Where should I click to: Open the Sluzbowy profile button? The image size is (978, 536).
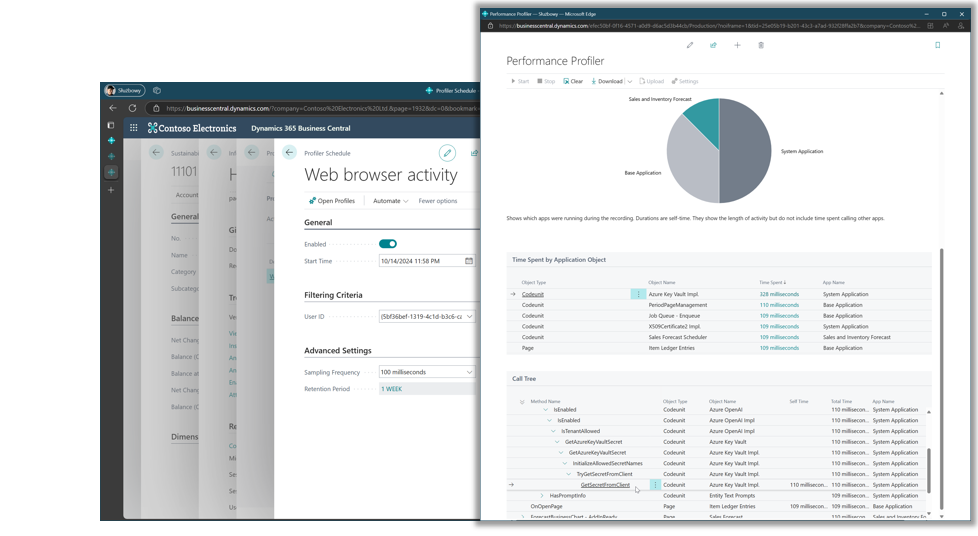pyautogui.click(x=125, y=90)
